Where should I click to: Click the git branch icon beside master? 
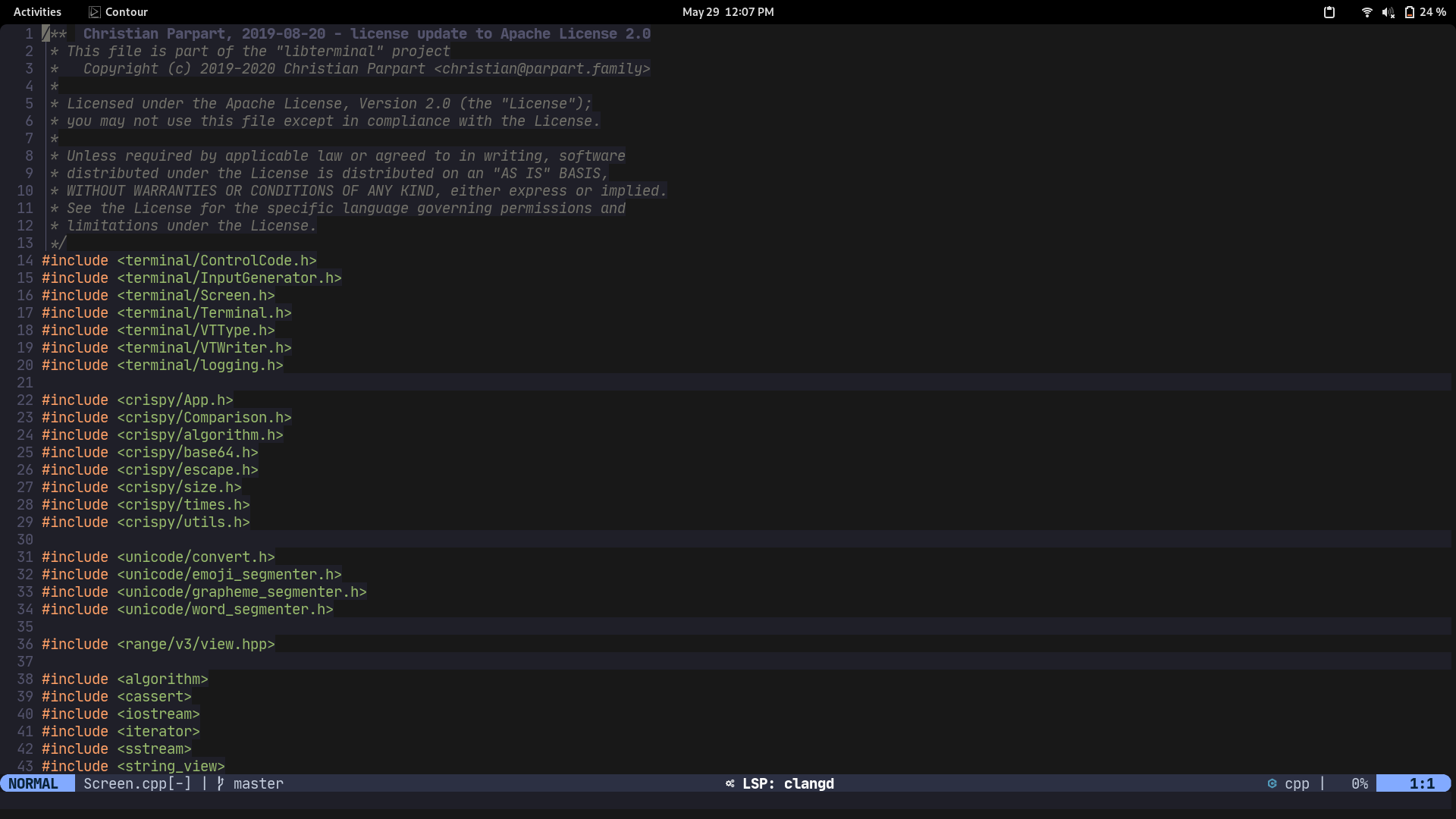[221, 783]
